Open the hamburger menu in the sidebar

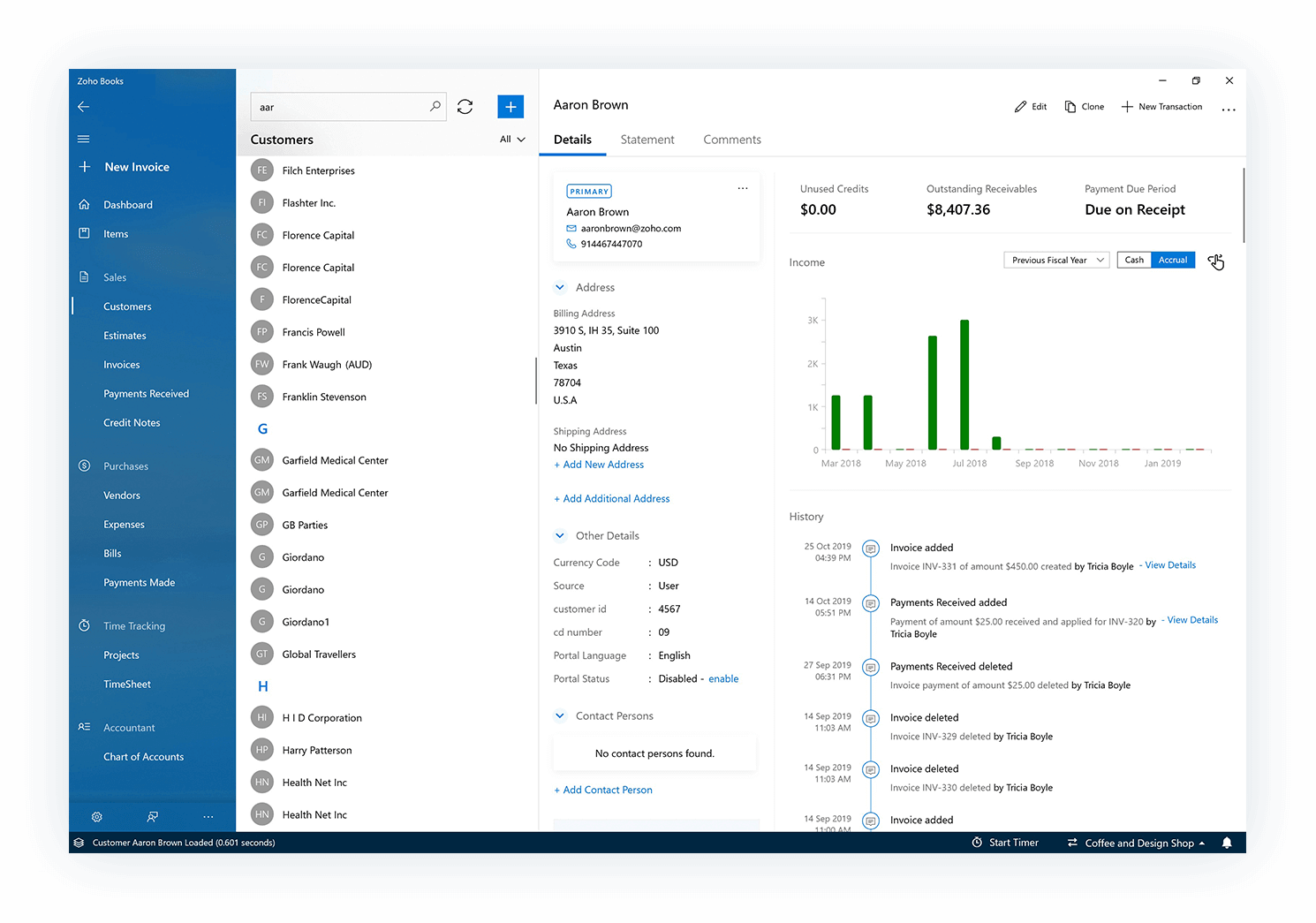83,139
